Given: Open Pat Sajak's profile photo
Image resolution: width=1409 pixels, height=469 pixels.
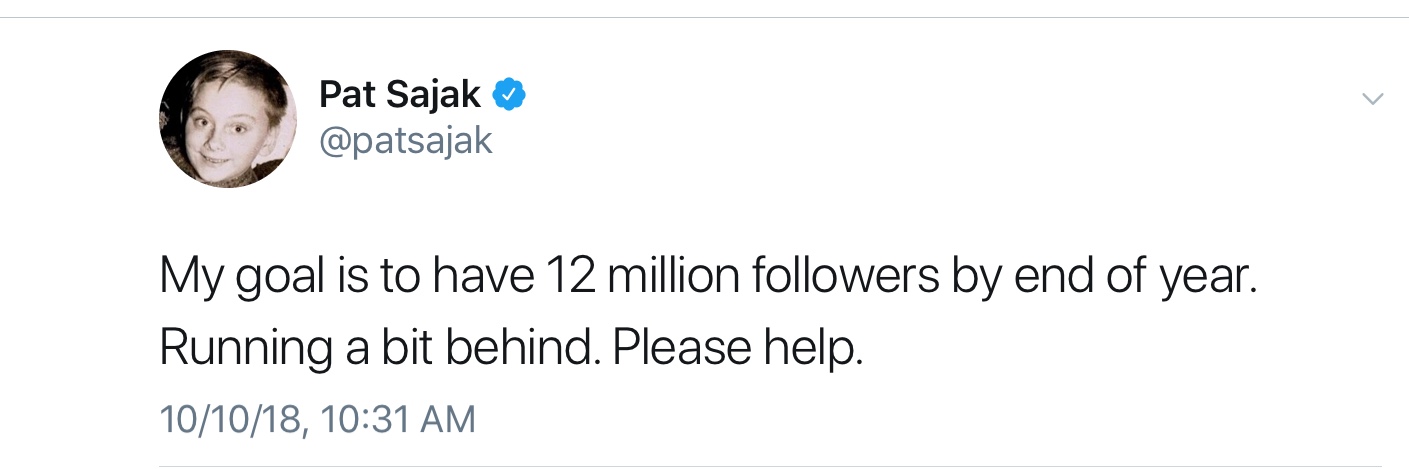Looking at the screenshot, I should (228, 118).
